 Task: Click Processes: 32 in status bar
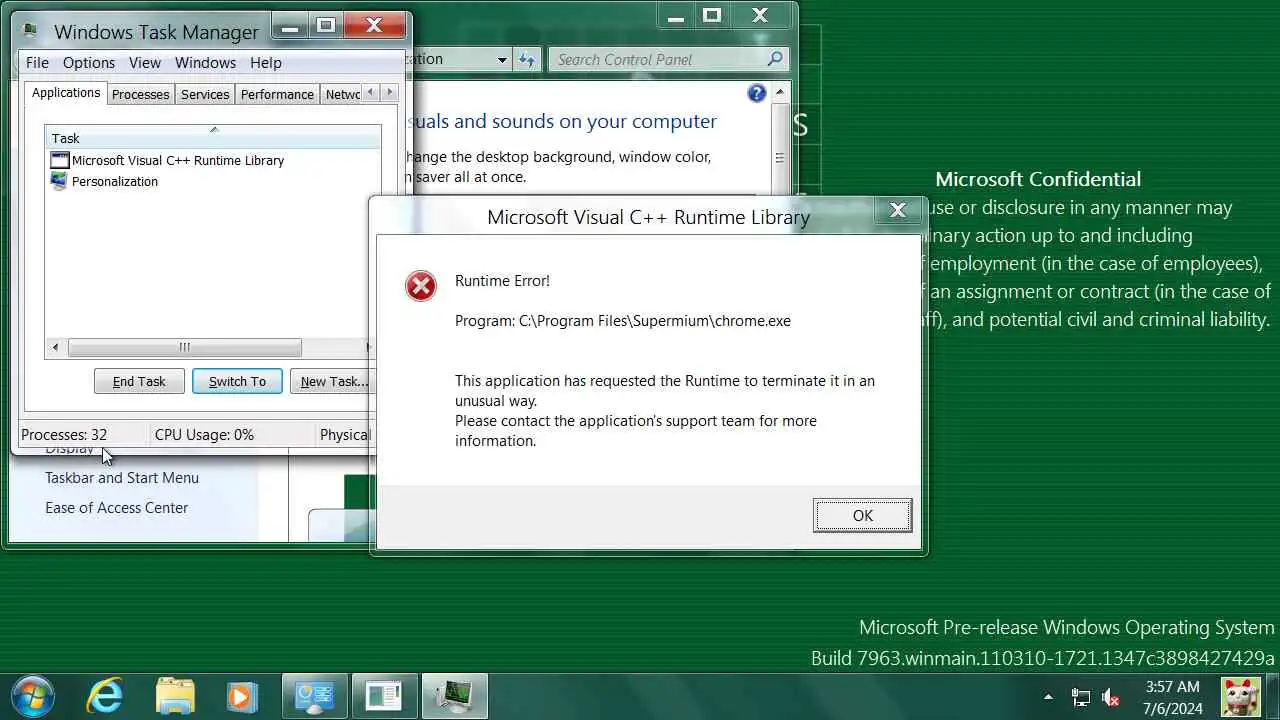click(64, 434)
